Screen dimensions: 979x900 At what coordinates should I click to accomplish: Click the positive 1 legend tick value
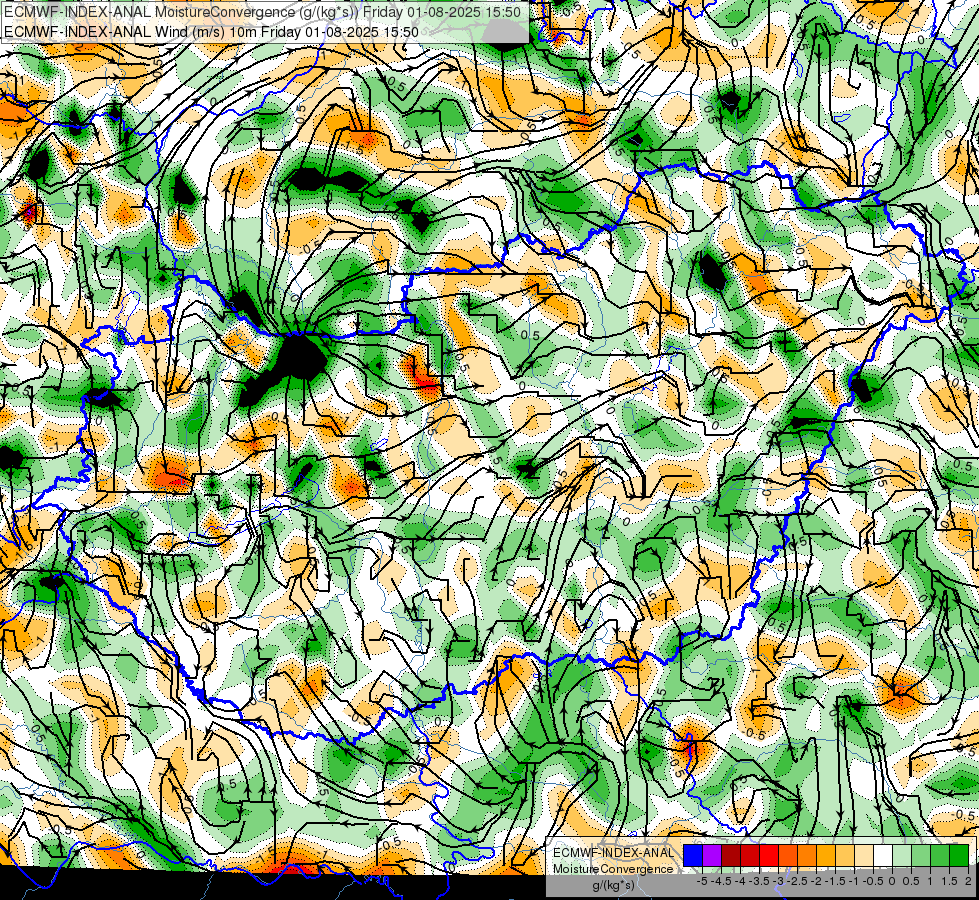click(x=930, y=881)
